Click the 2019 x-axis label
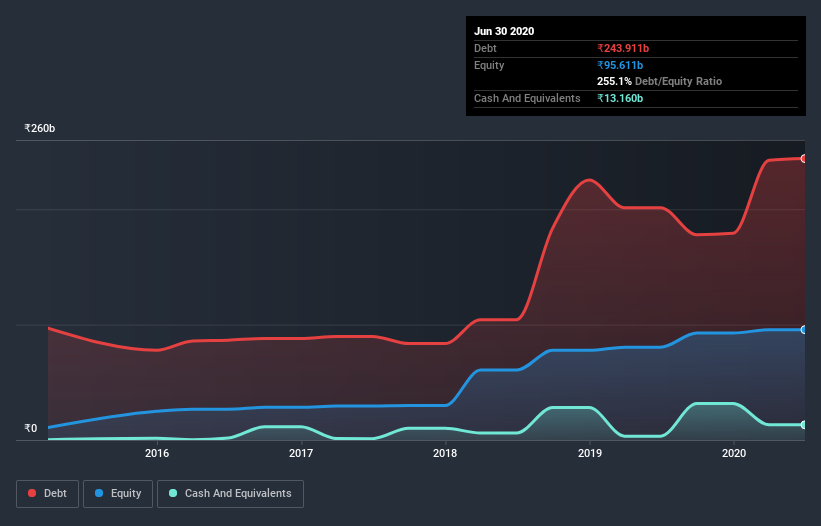This screenshot has height=526, width=821. pyautogui.click(x=590, y=453)
